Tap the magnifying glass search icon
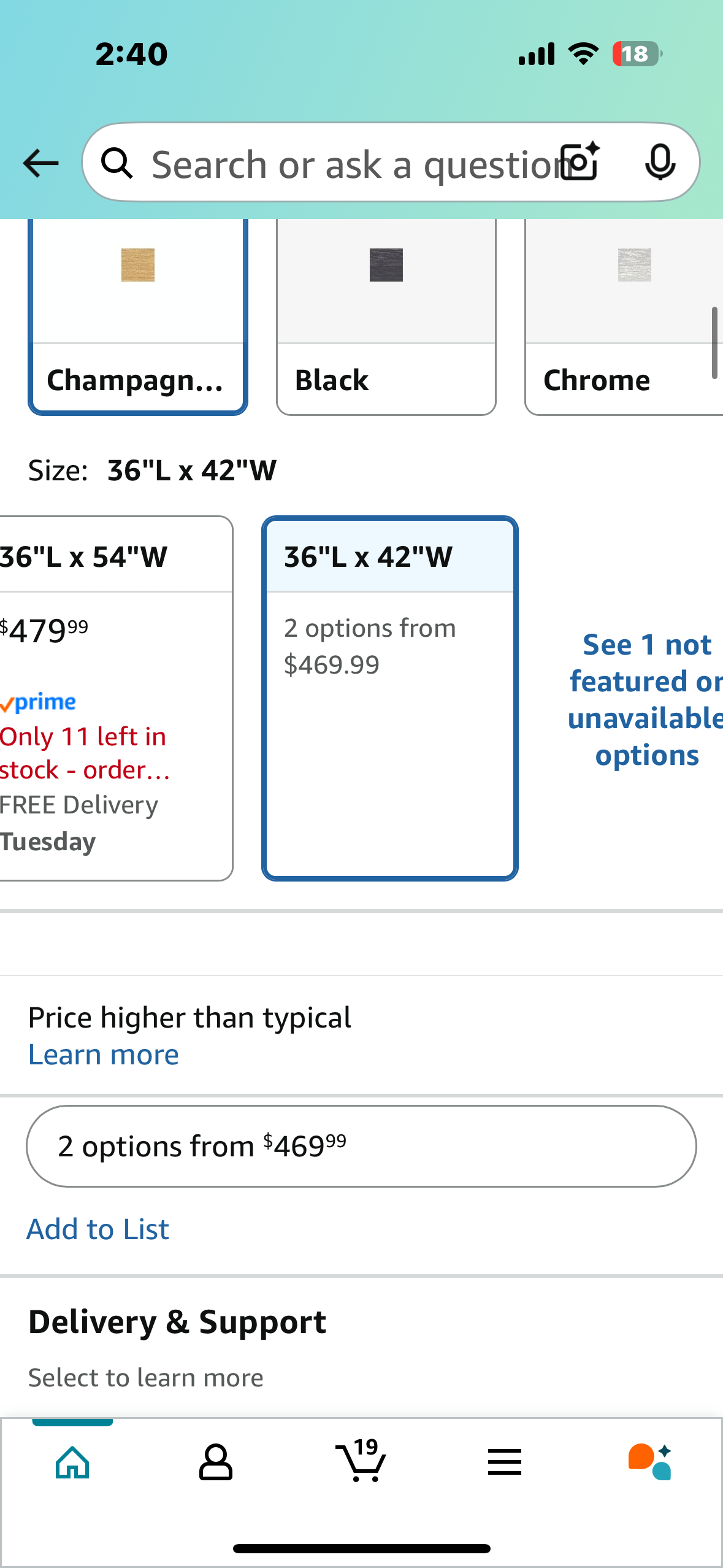 117,163
